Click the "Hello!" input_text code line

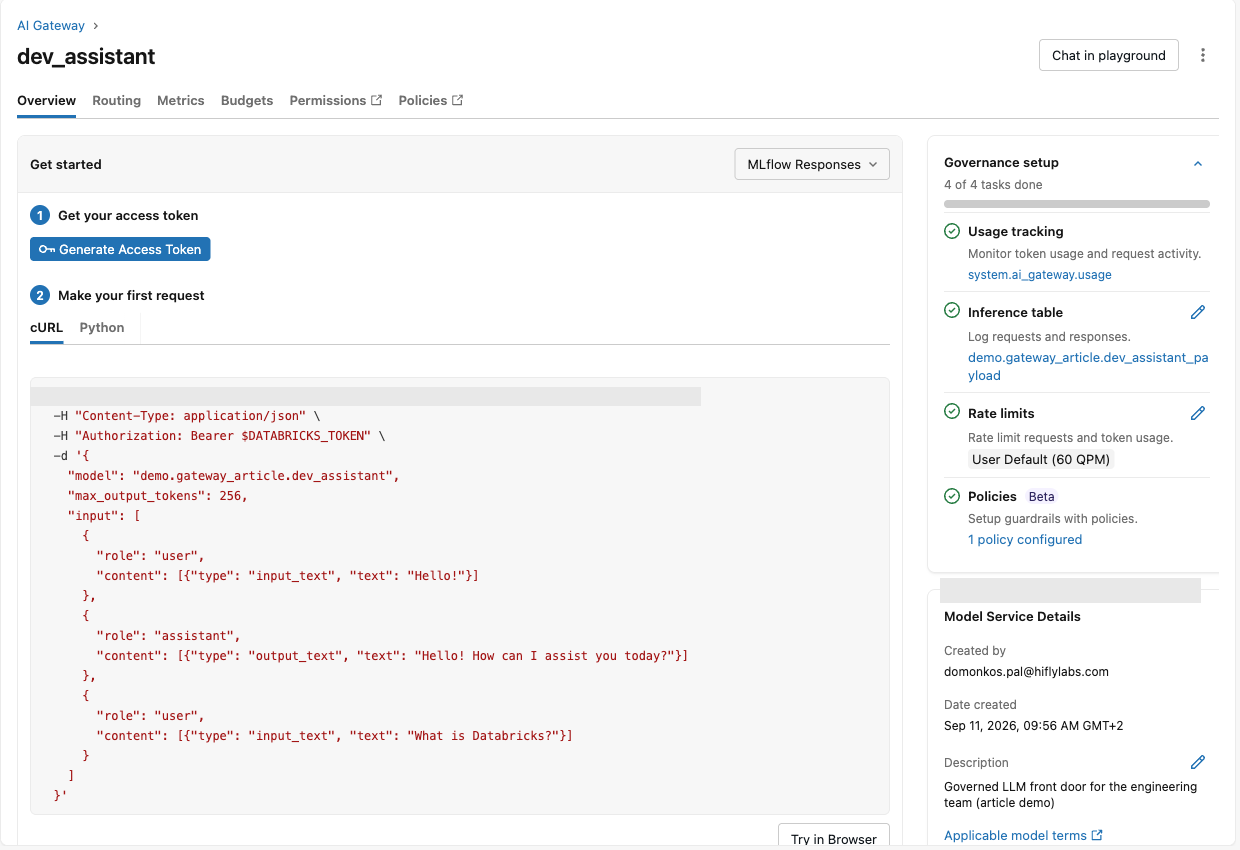(287, 576)
